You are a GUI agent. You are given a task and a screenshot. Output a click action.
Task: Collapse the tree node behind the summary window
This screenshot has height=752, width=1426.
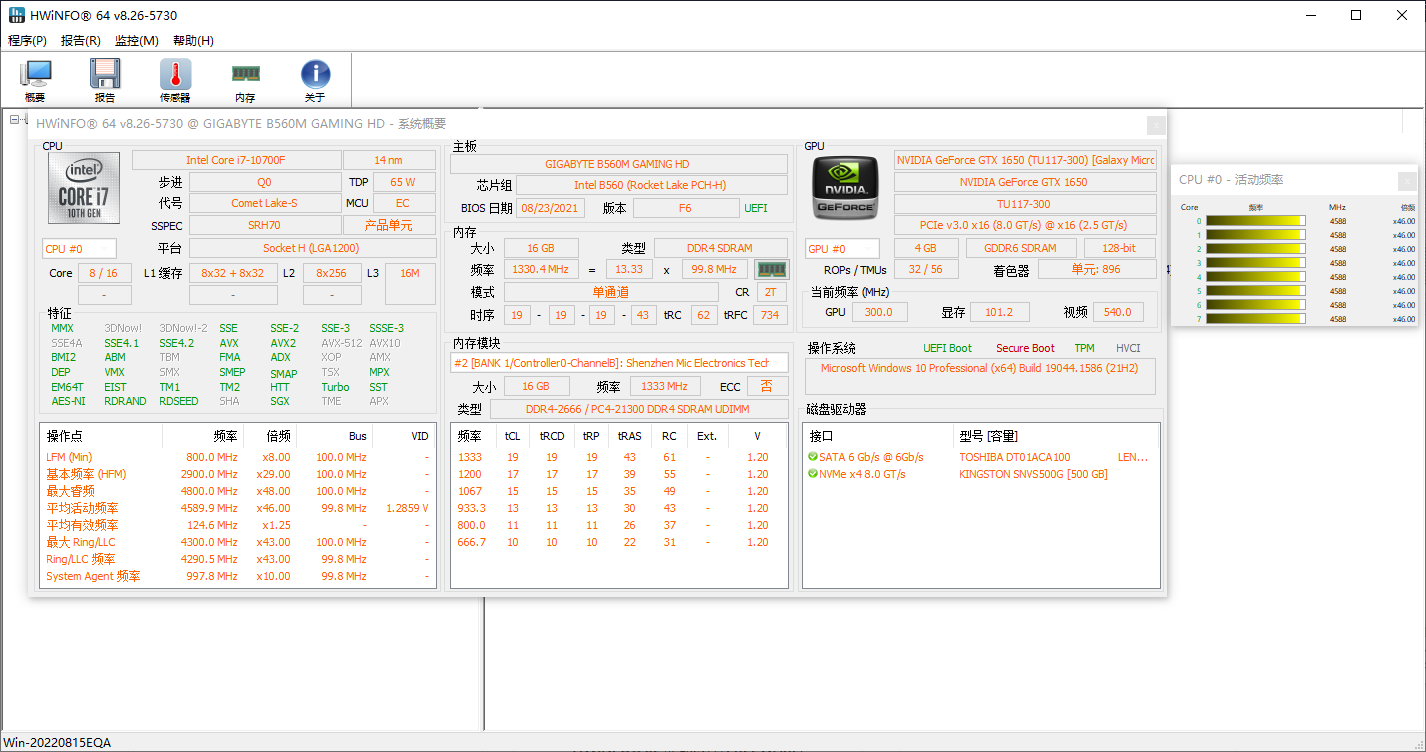pos(15,120)
